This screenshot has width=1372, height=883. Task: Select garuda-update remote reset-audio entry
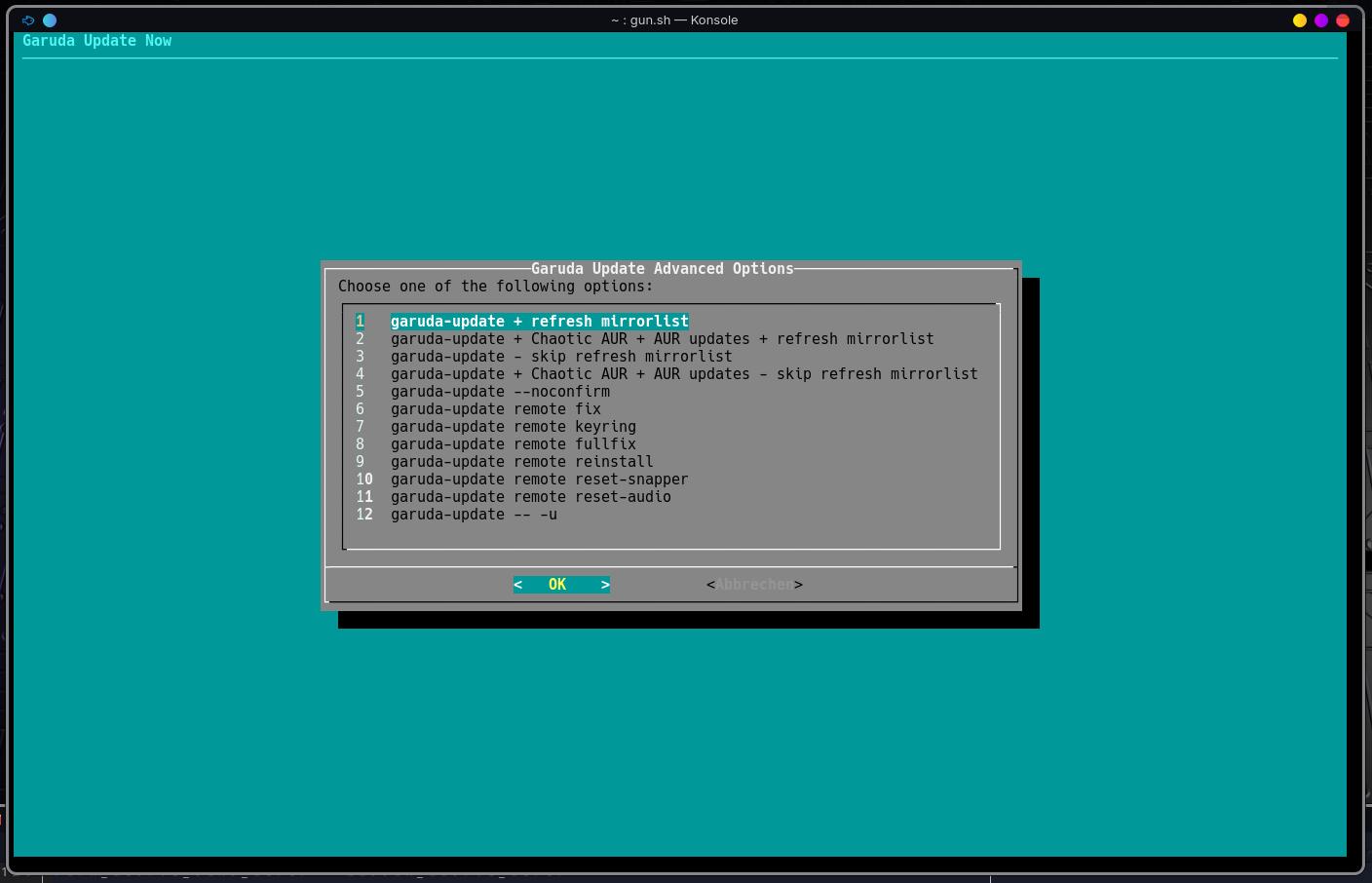(x=514, y=497)
